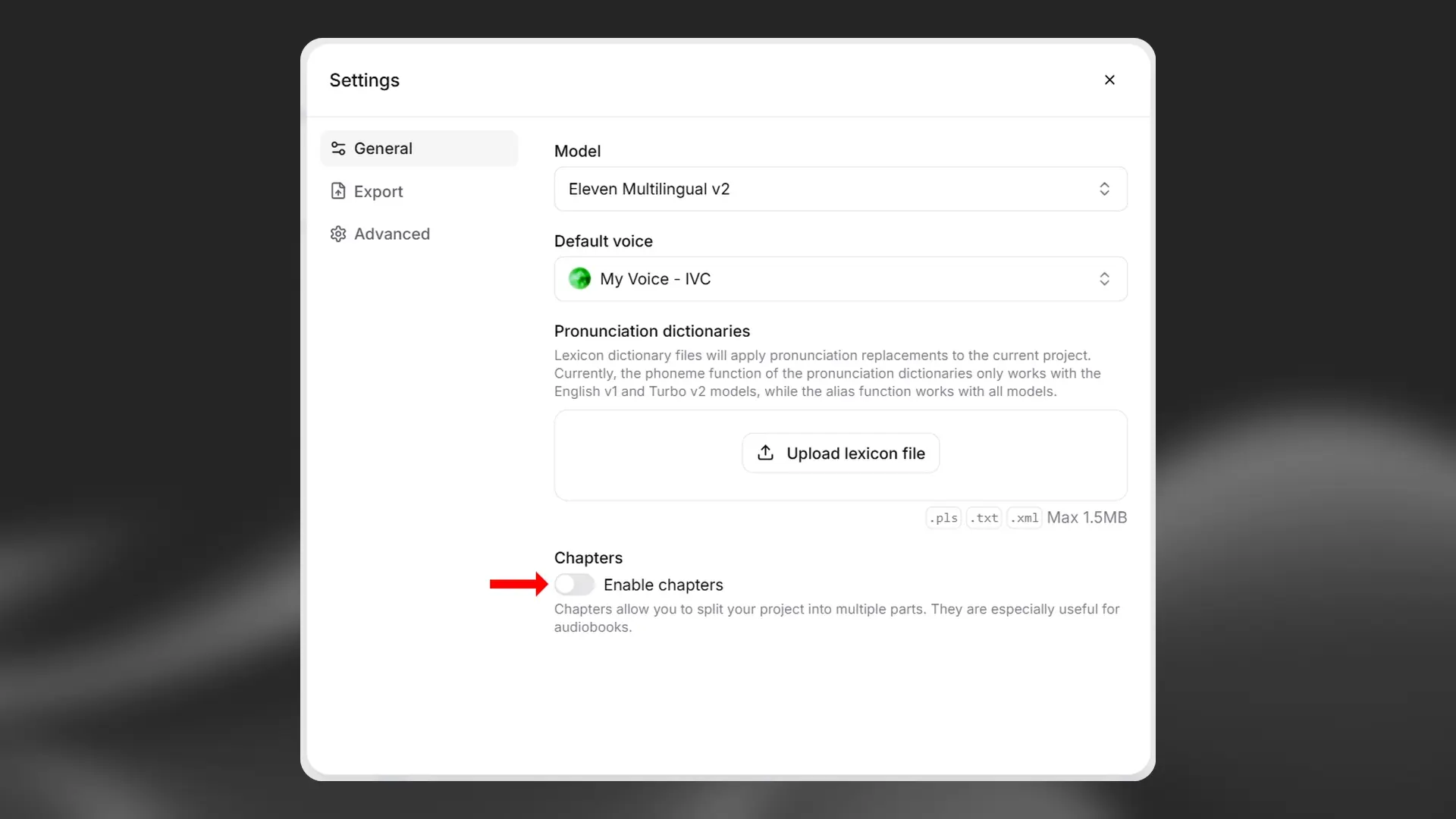The height and width of the screenshot is (819, 1456).
Task: Click the .txt file format badge
Action: click(x=983, y=517)
